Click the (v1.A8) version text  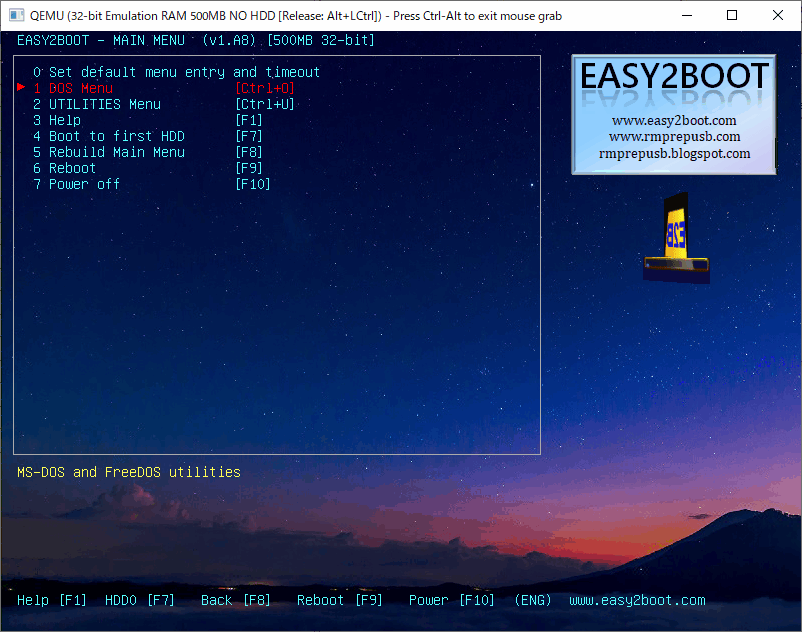point(229,40)
